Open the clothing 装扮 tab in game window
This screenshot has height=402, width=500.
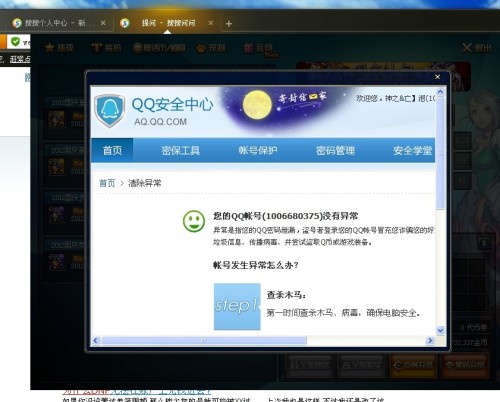106,48
